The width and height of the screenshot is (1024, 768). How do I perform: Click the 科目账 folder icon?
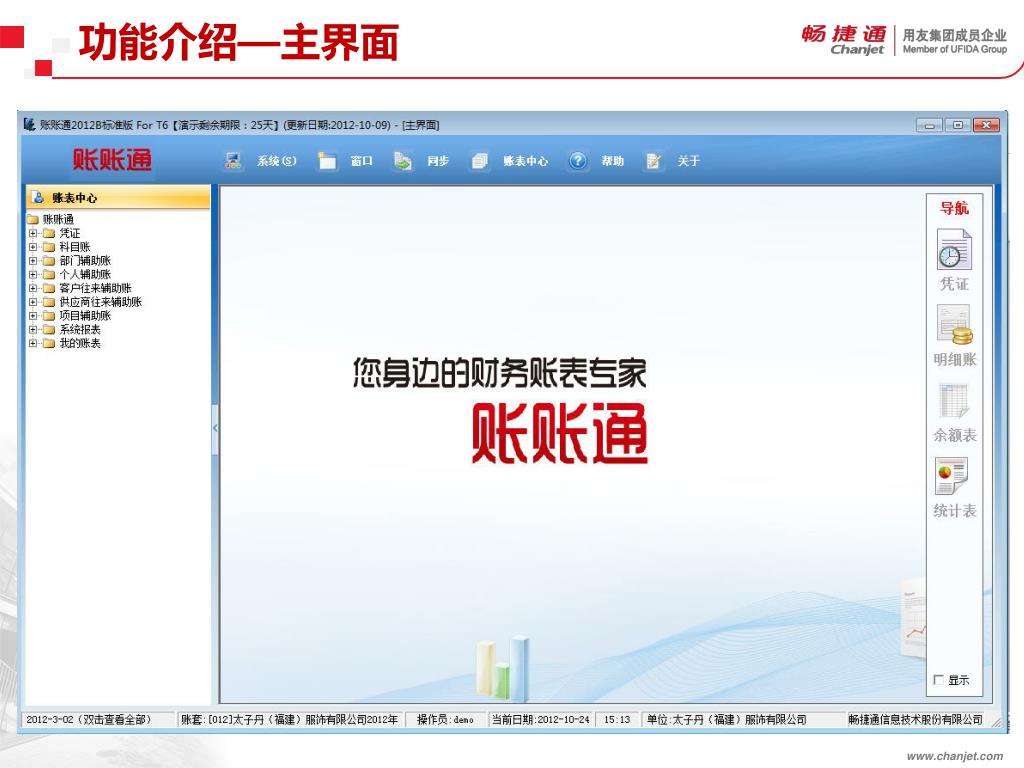[49, 247]
